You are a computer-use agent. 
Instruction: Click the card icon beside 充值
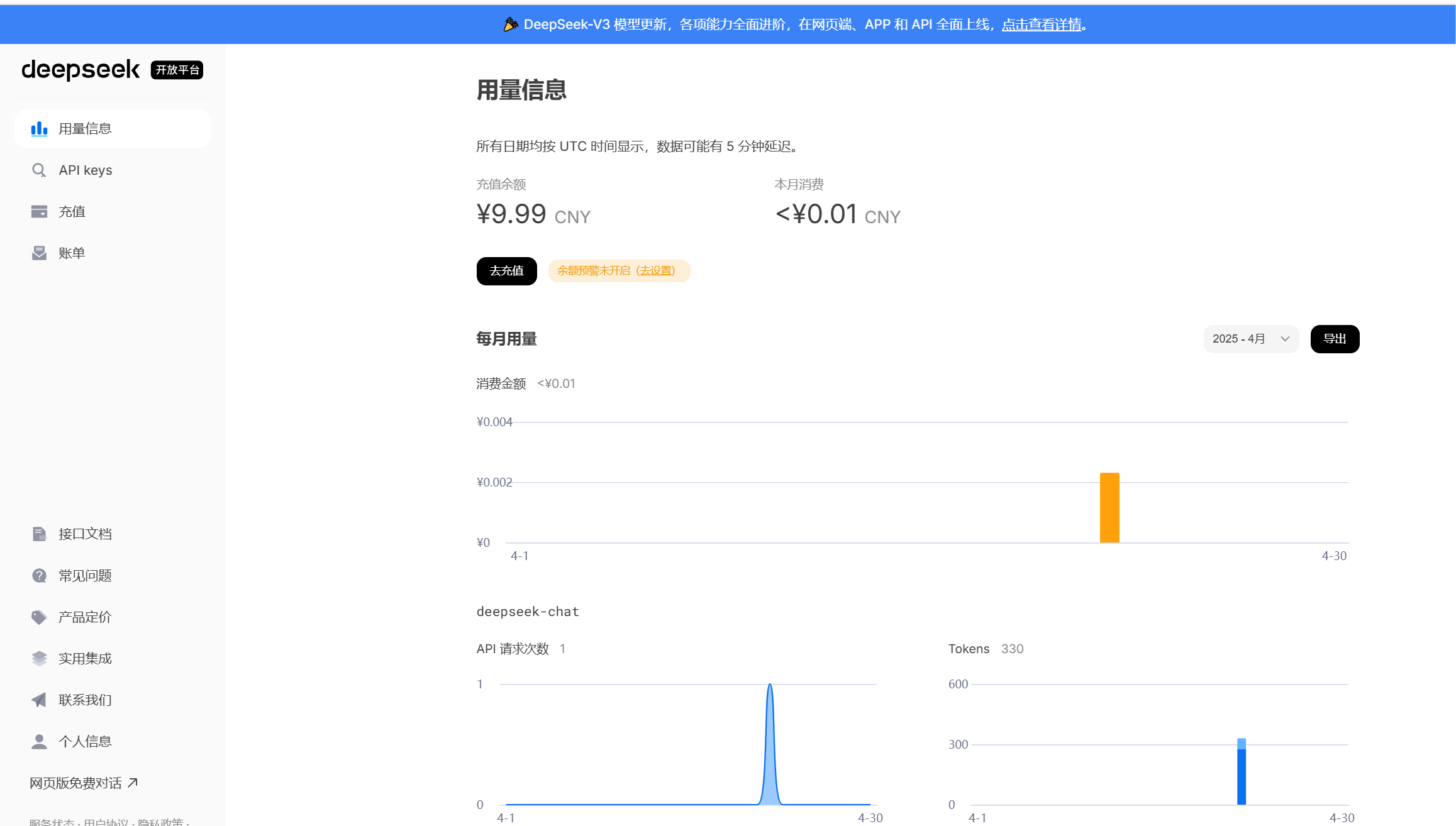coord(39,212)
